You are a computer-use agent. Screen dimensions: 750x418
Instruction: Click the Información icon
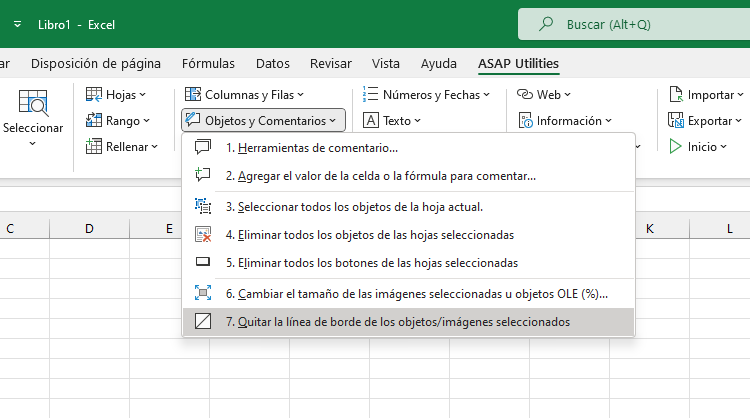tap(525, 121)
